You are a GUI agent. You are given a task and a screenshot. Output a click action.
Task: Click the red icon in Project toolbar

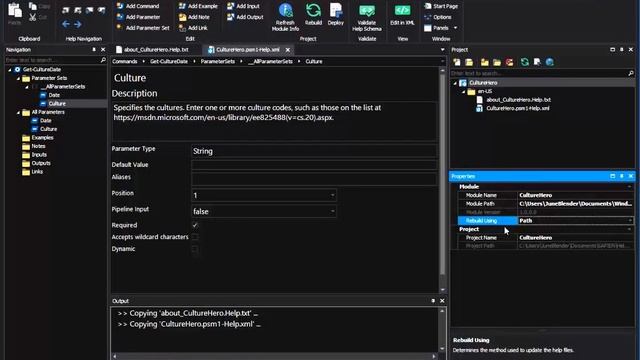[x=509, y=62]
